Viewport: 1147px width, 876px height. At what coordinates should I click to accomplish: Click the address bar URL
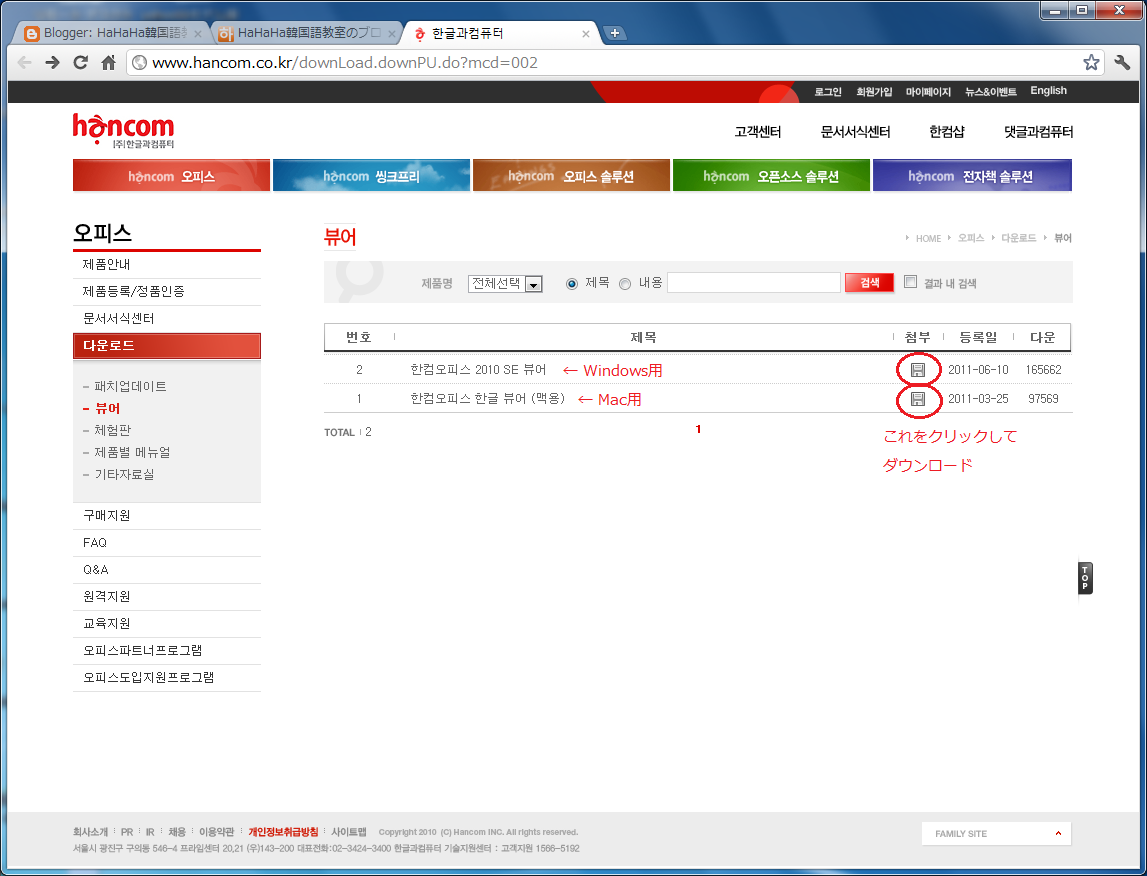pos(345,63)
